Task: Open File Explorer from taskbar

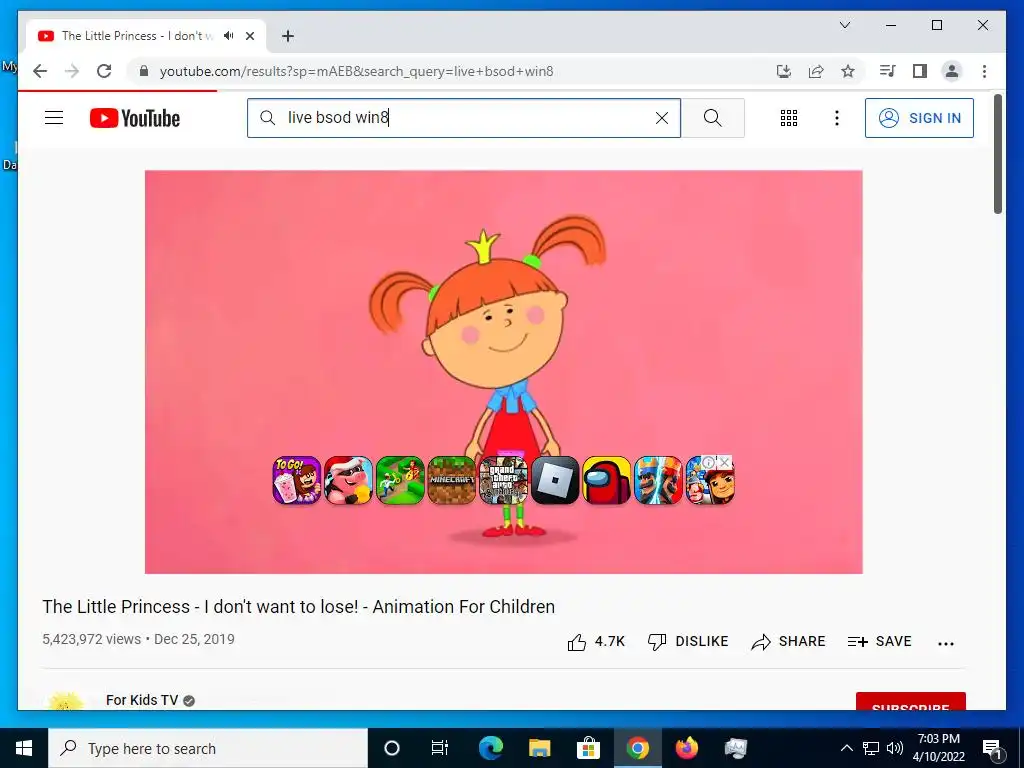Action: [x=539, y=748]
